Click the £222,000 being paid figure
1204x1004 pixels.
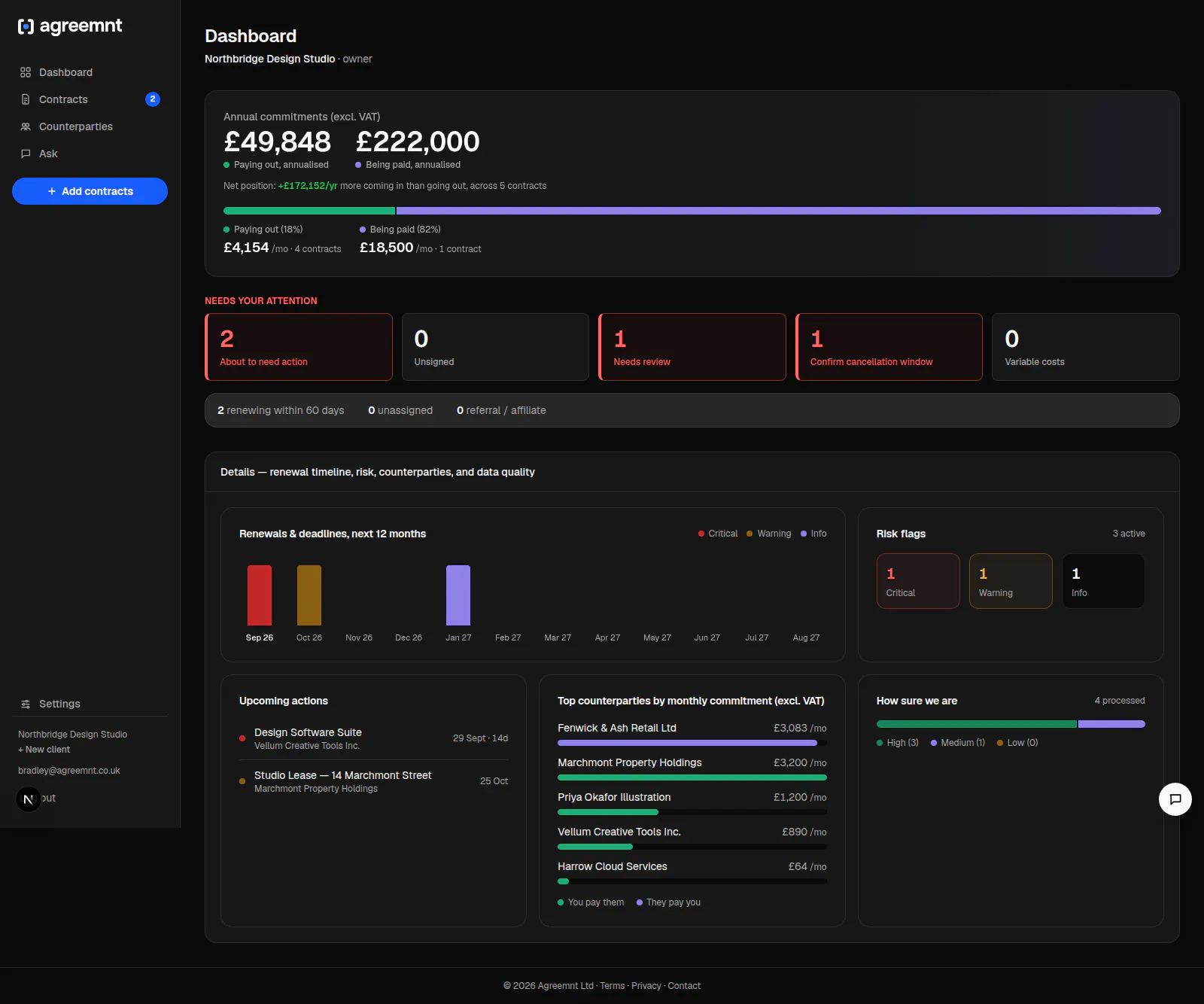(418, 141)
